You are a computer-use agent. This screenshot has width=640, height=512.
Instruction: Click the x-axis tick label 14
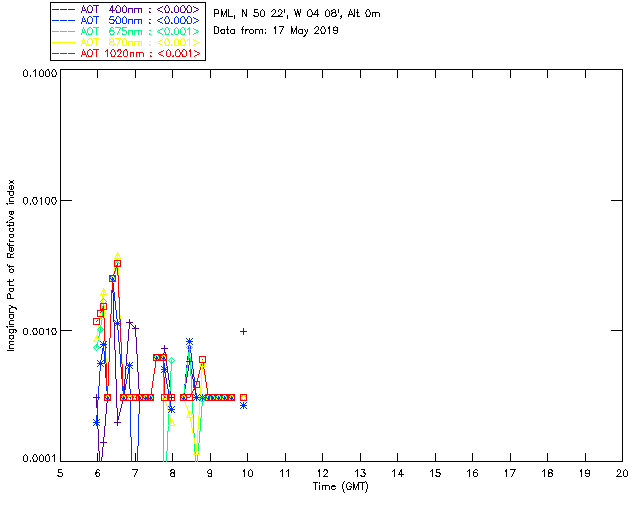click(x=398, y=473)
